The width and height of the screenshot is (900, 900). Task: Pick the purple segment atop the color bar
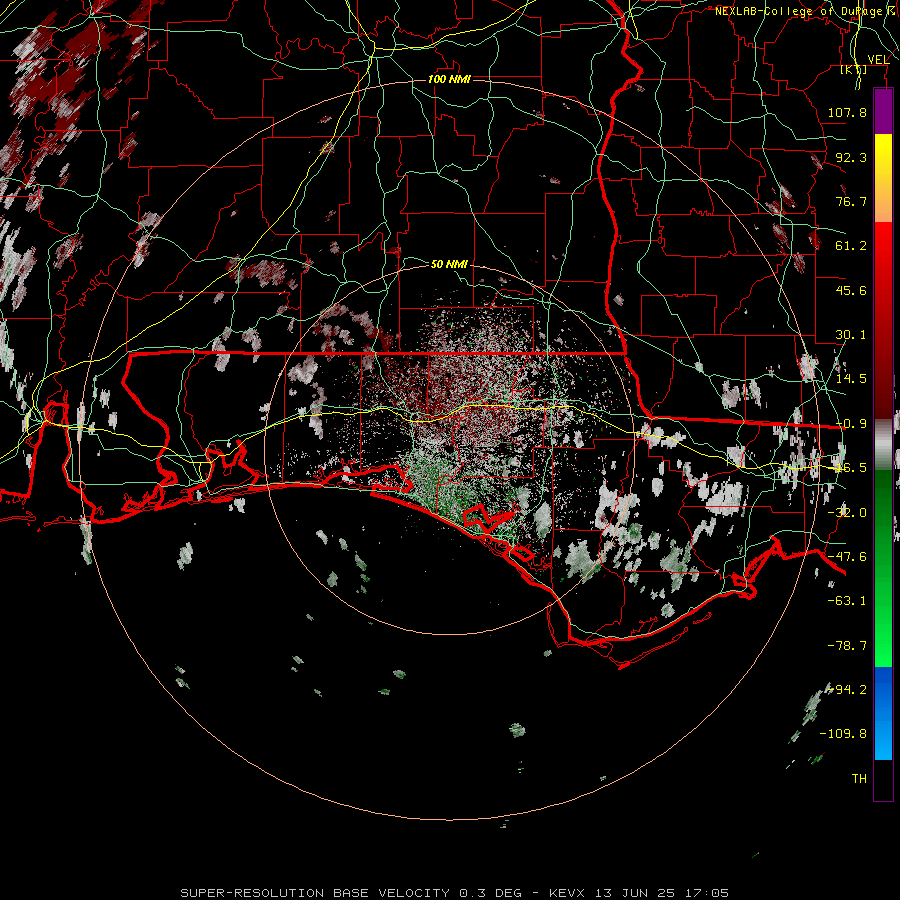point(883,111)
